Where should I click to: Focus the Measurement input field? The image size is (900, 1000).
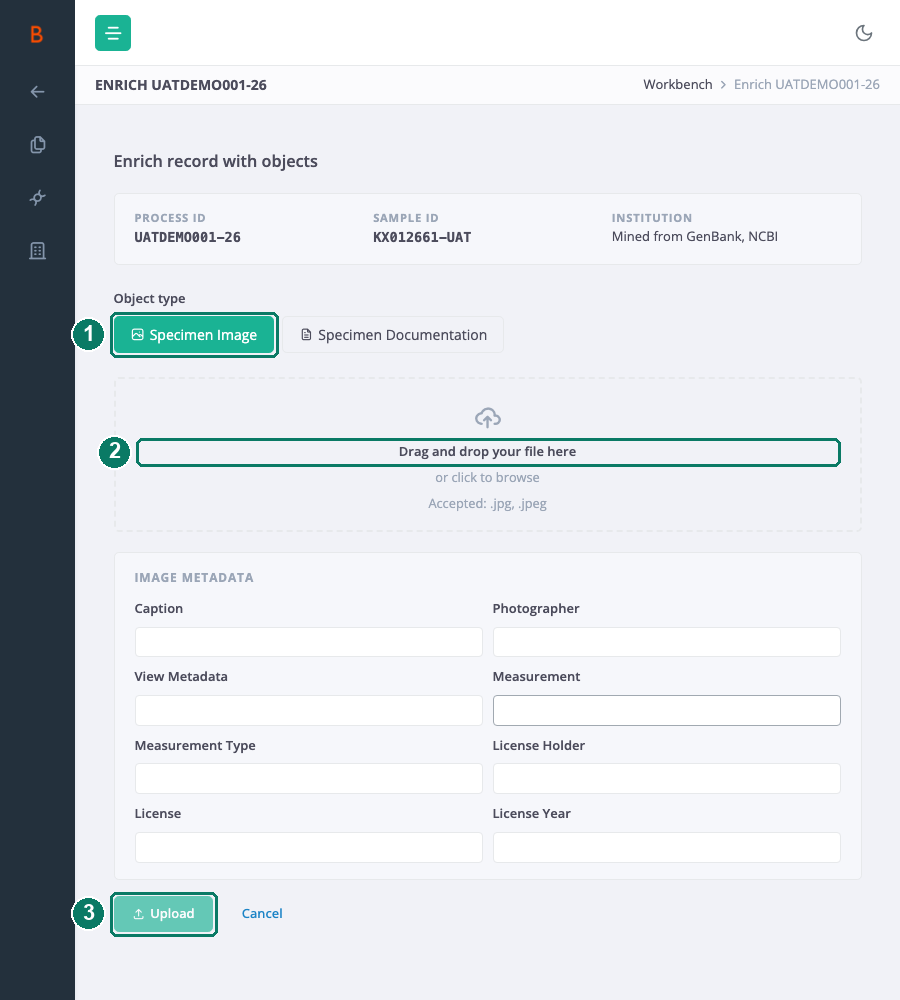point(667,710)
